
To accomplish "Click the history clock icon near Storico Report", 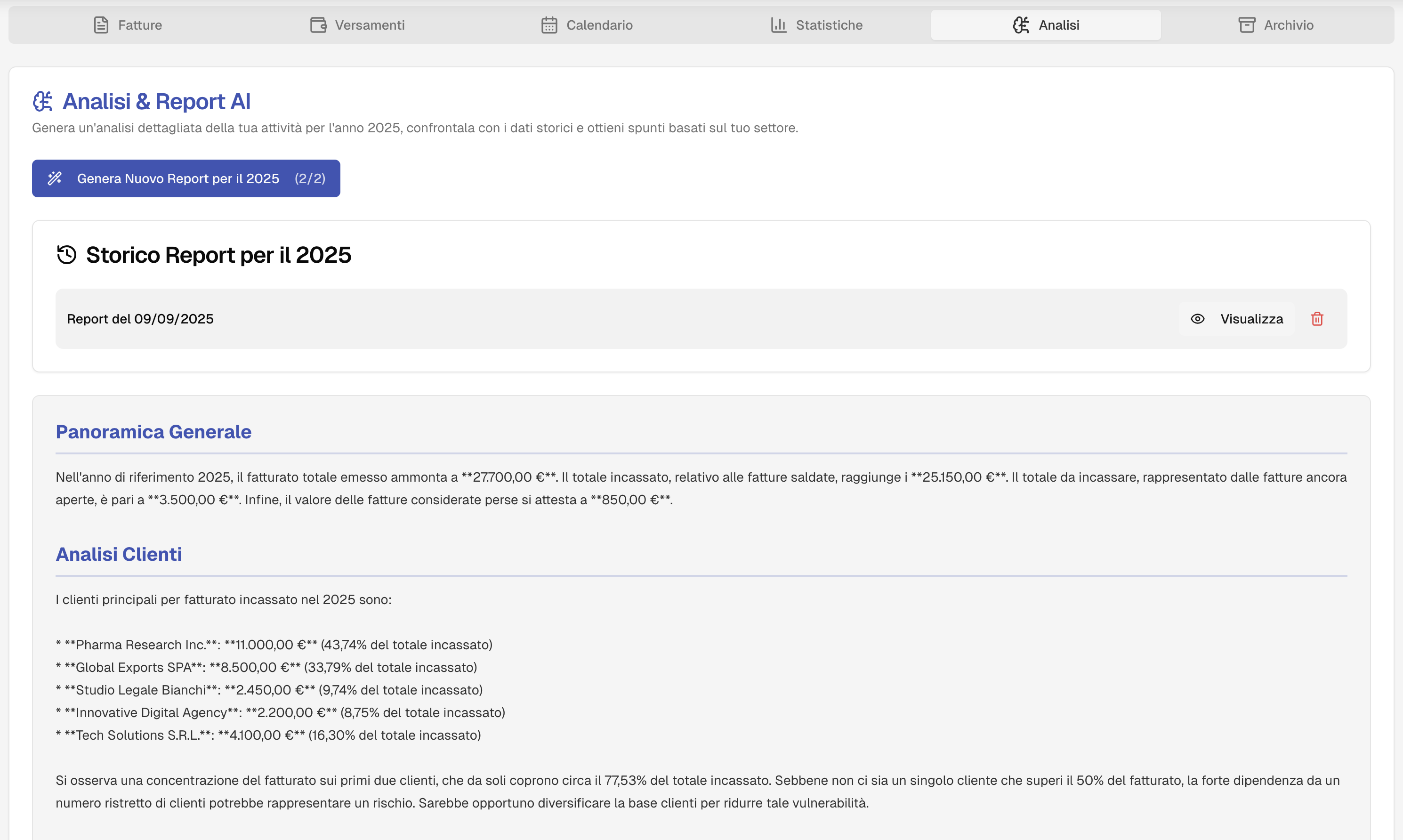I will tap(67, 255).
